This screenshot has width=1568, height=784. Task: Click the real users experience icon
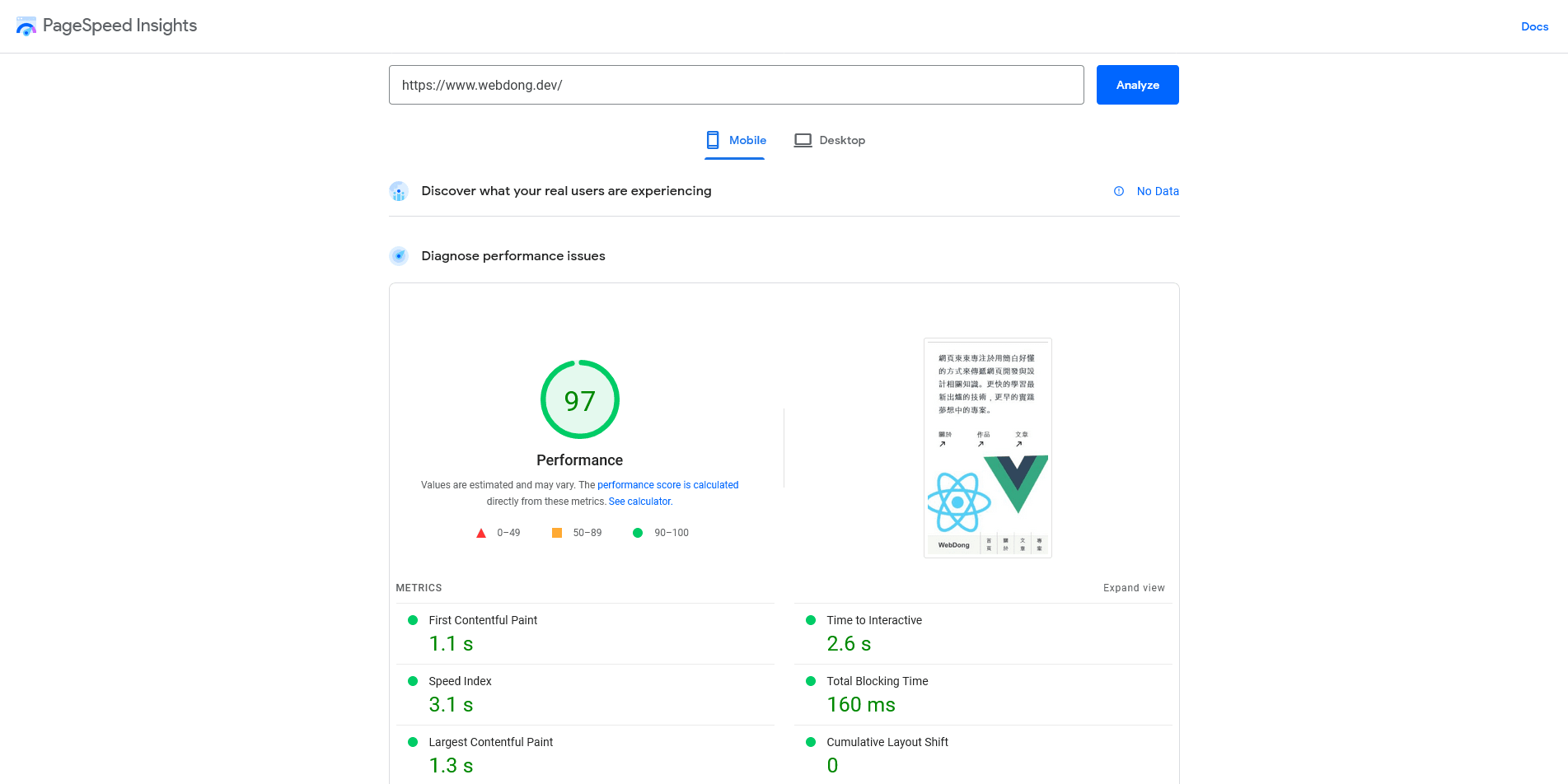pyautogui.click(x=399, y=191)
